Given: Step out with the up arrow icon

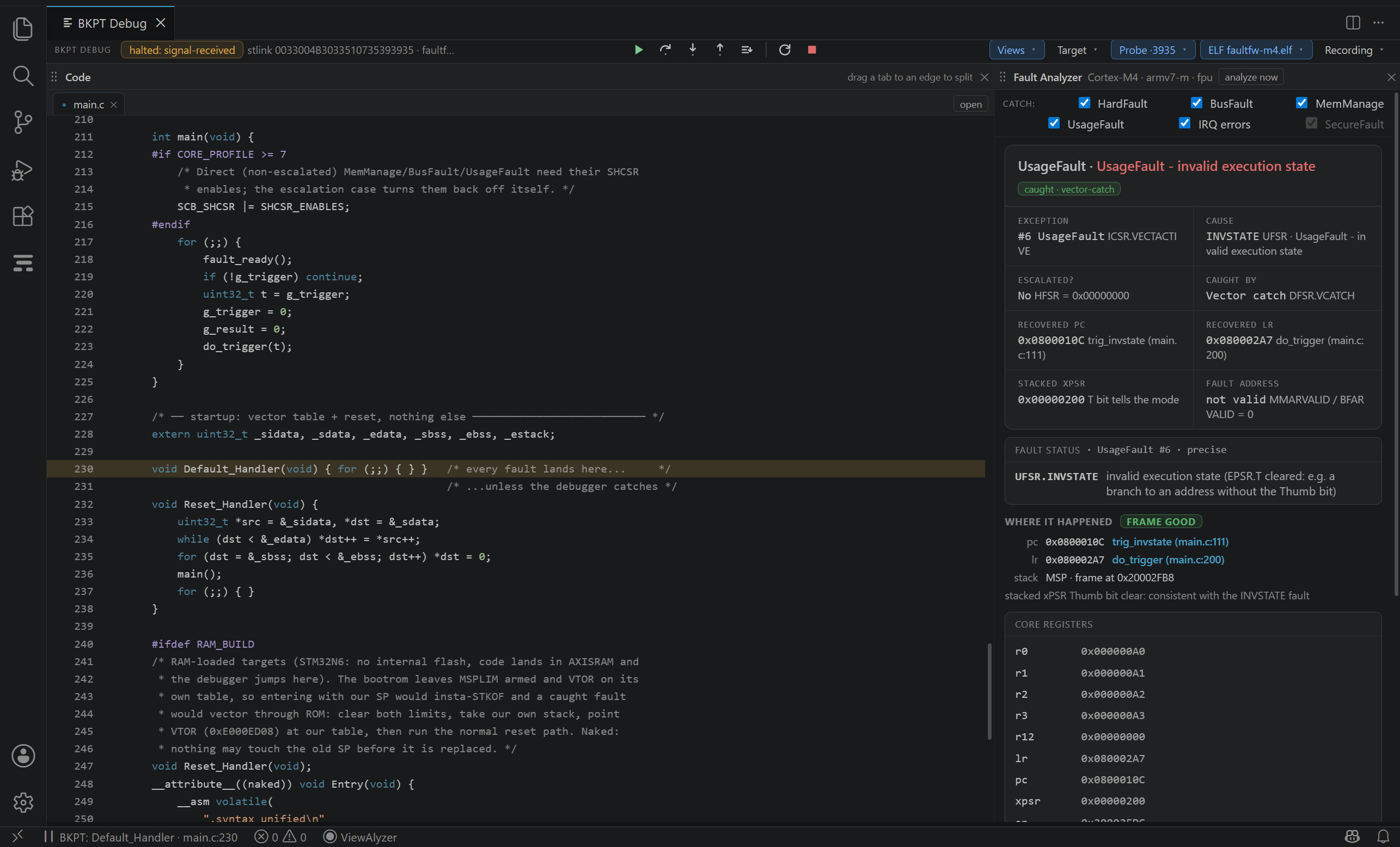Looking at the screenshot, I should coord(720,50).
